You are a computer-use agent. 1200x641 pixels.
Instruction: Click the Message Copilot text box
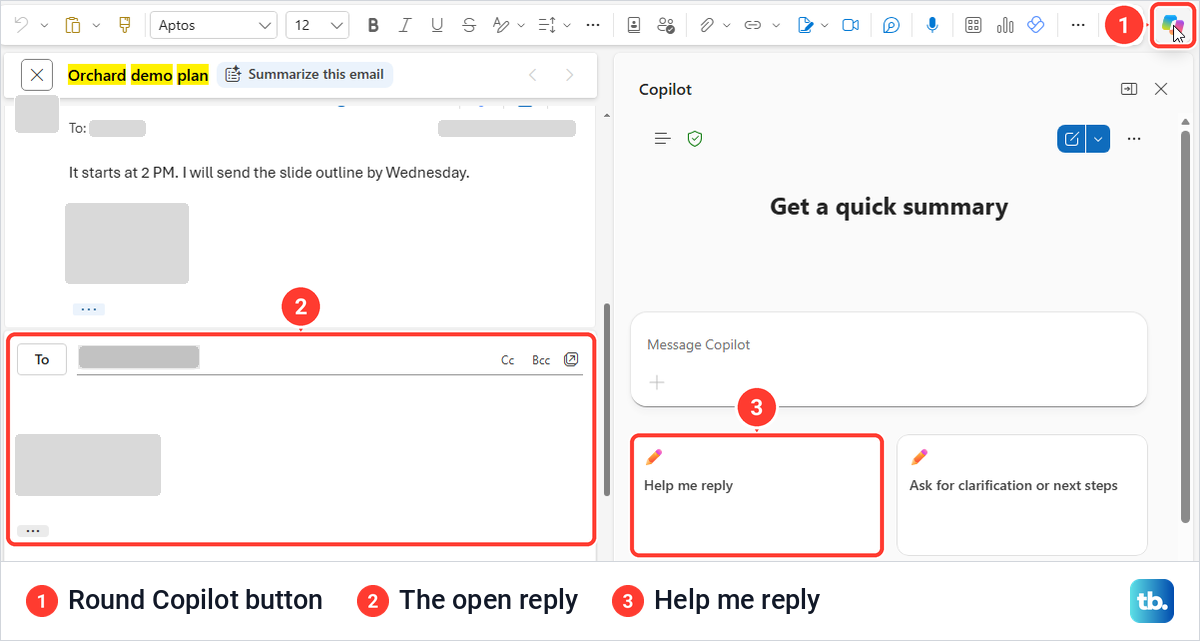click(x=889, y=359)
